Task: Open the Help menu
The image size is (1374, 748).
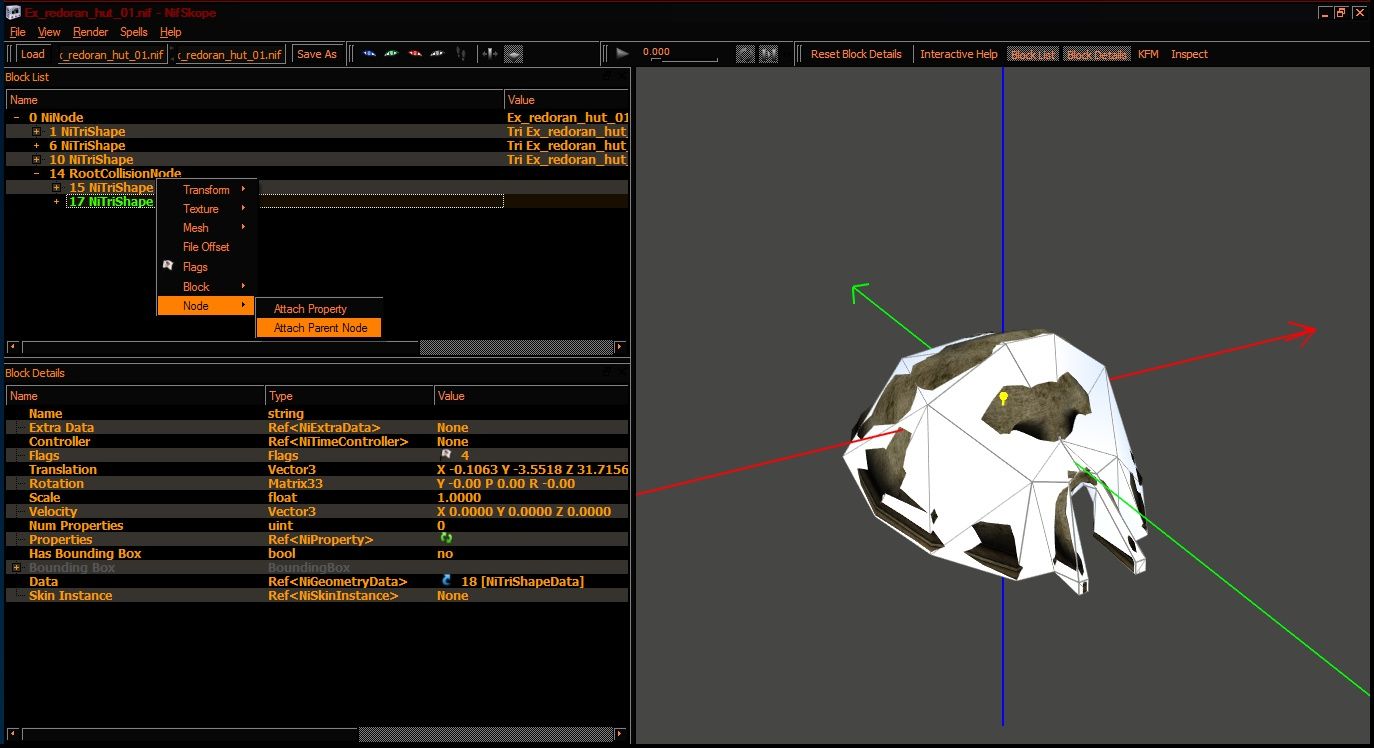Action: coord(171,32)
